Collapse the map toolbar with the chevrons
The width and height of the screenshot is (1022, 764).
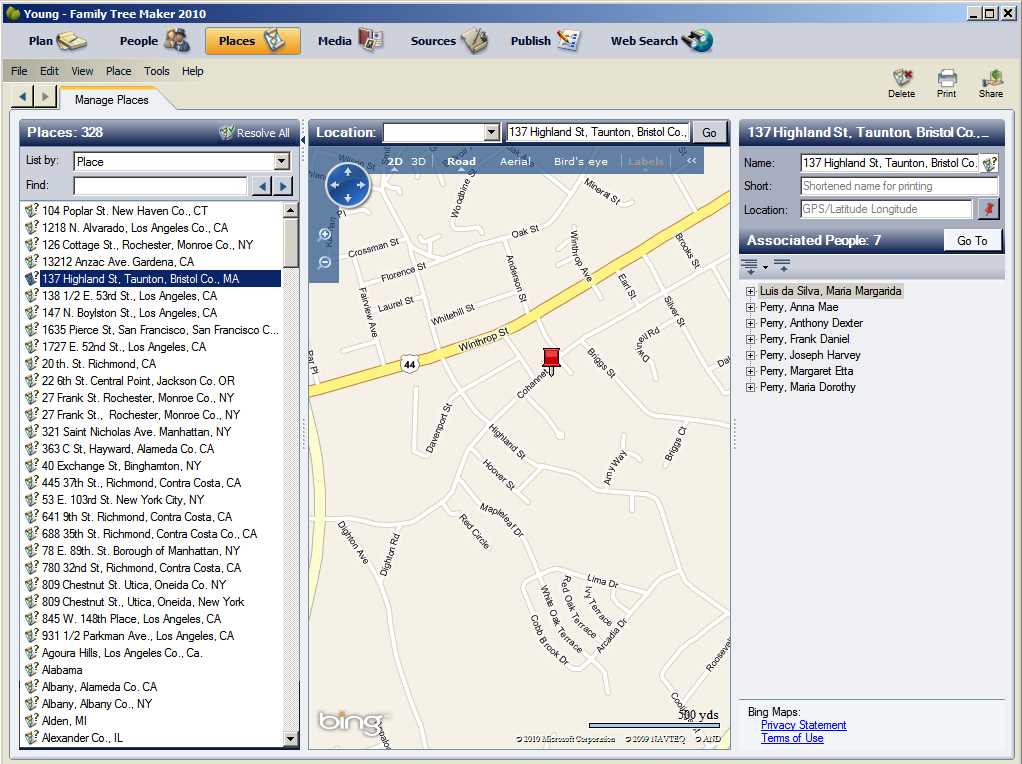[692, 160]
